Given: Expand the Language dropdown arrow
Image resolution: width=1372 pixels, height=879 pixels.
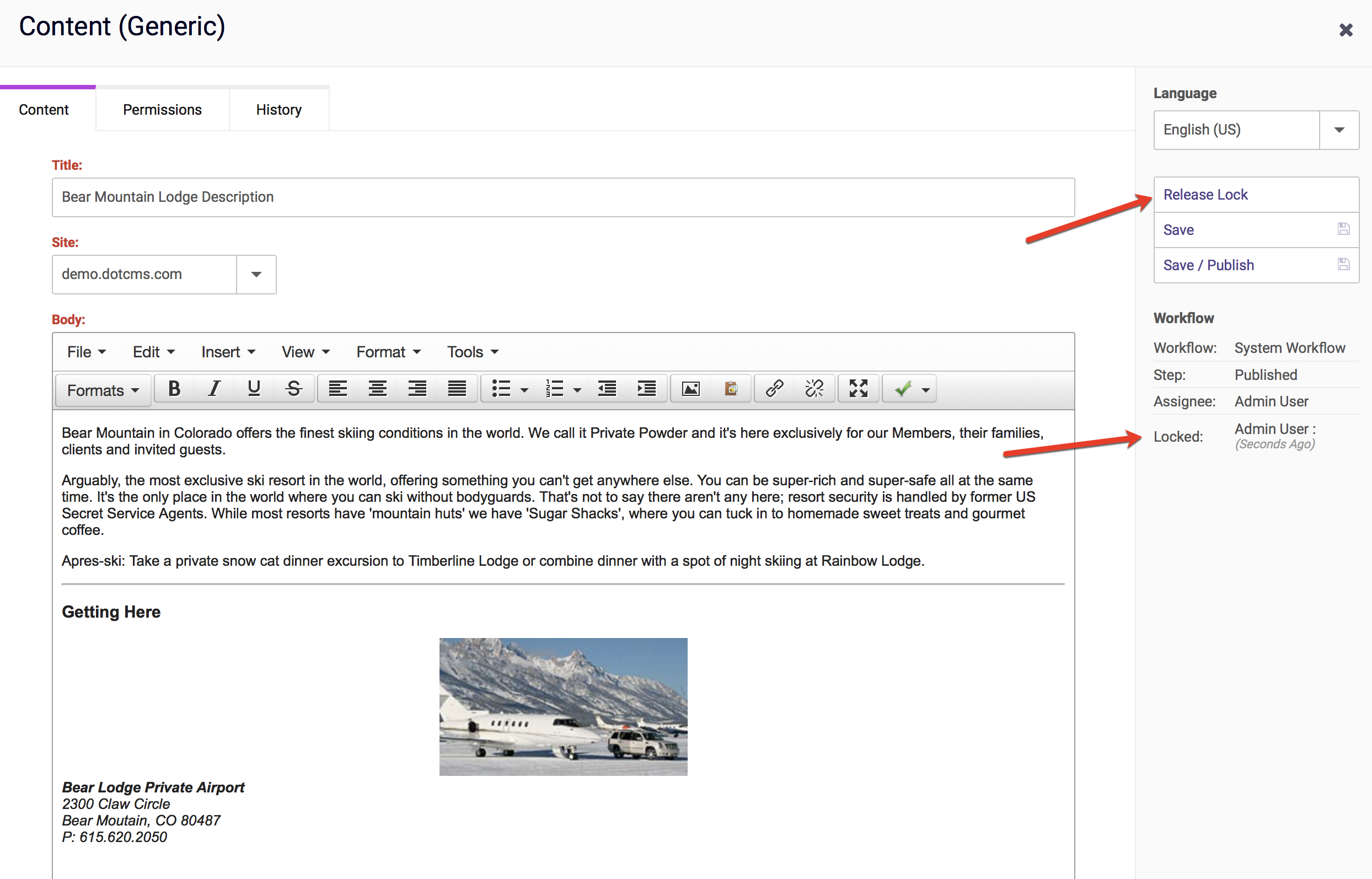Looking at the screenshot, I should tap(1339, 130).
